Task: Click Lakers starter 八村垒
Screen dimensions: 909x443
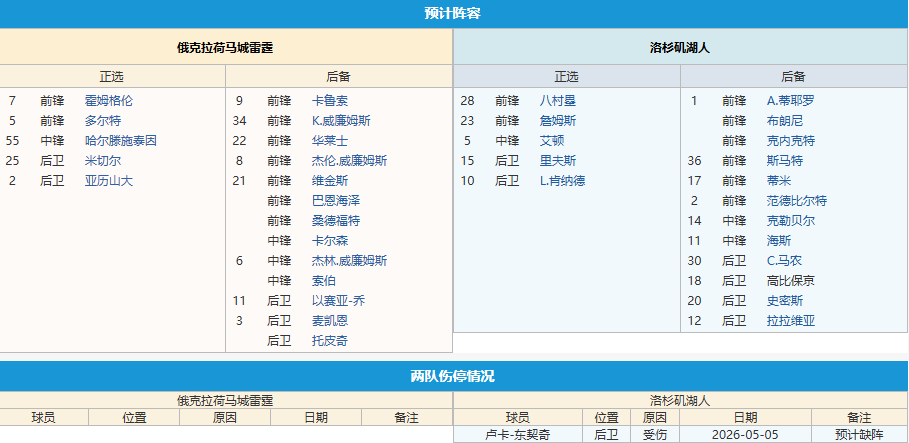Action: (557, 101)
